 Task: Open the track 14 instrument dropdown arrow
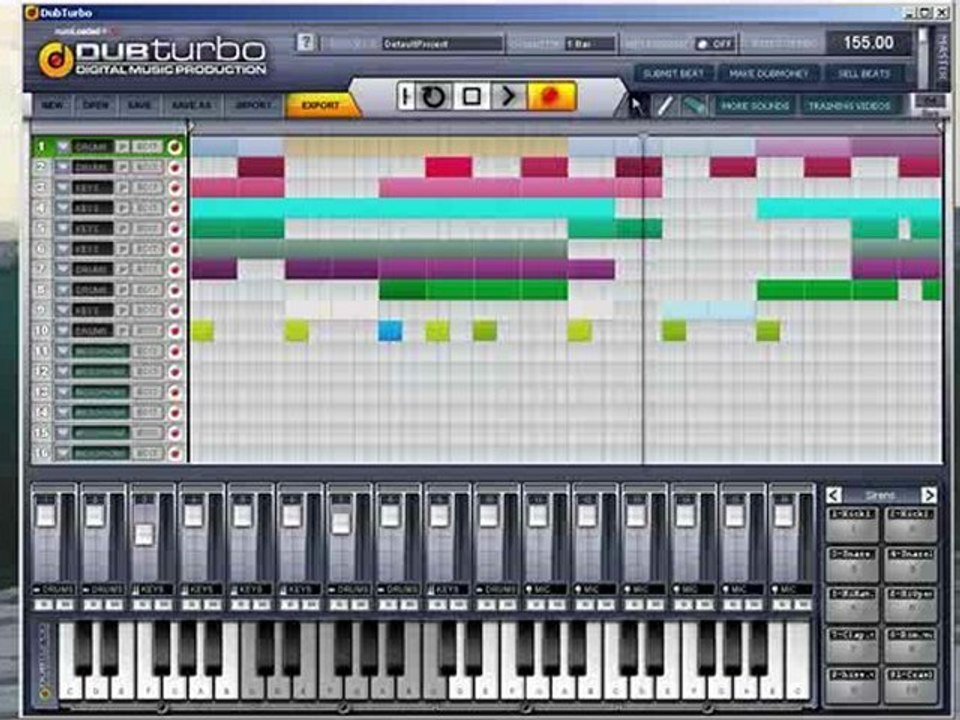click(62, 413)
